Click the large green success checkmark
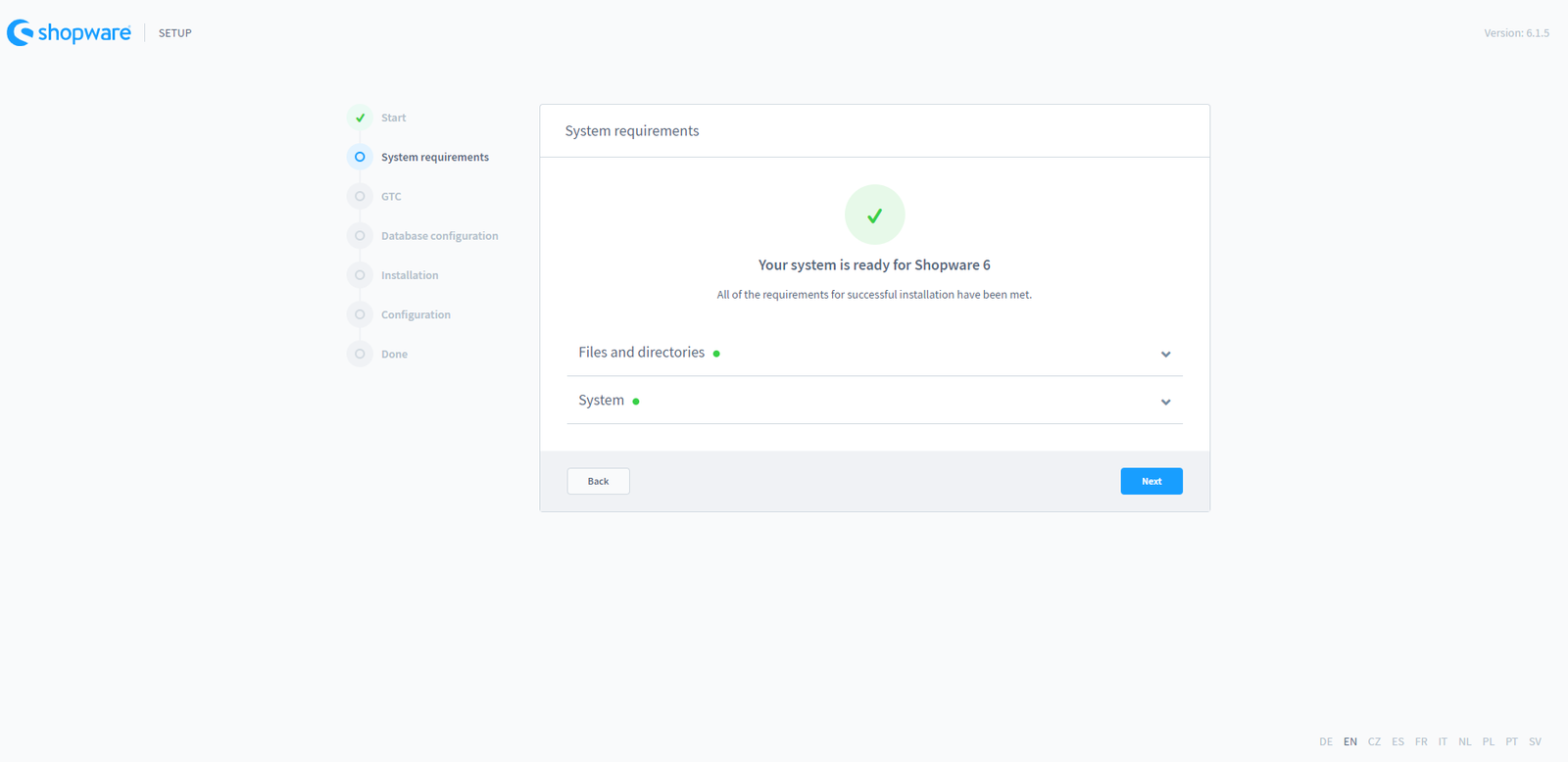The height and width of the screenshot is (762, 1568). point(874,214)
